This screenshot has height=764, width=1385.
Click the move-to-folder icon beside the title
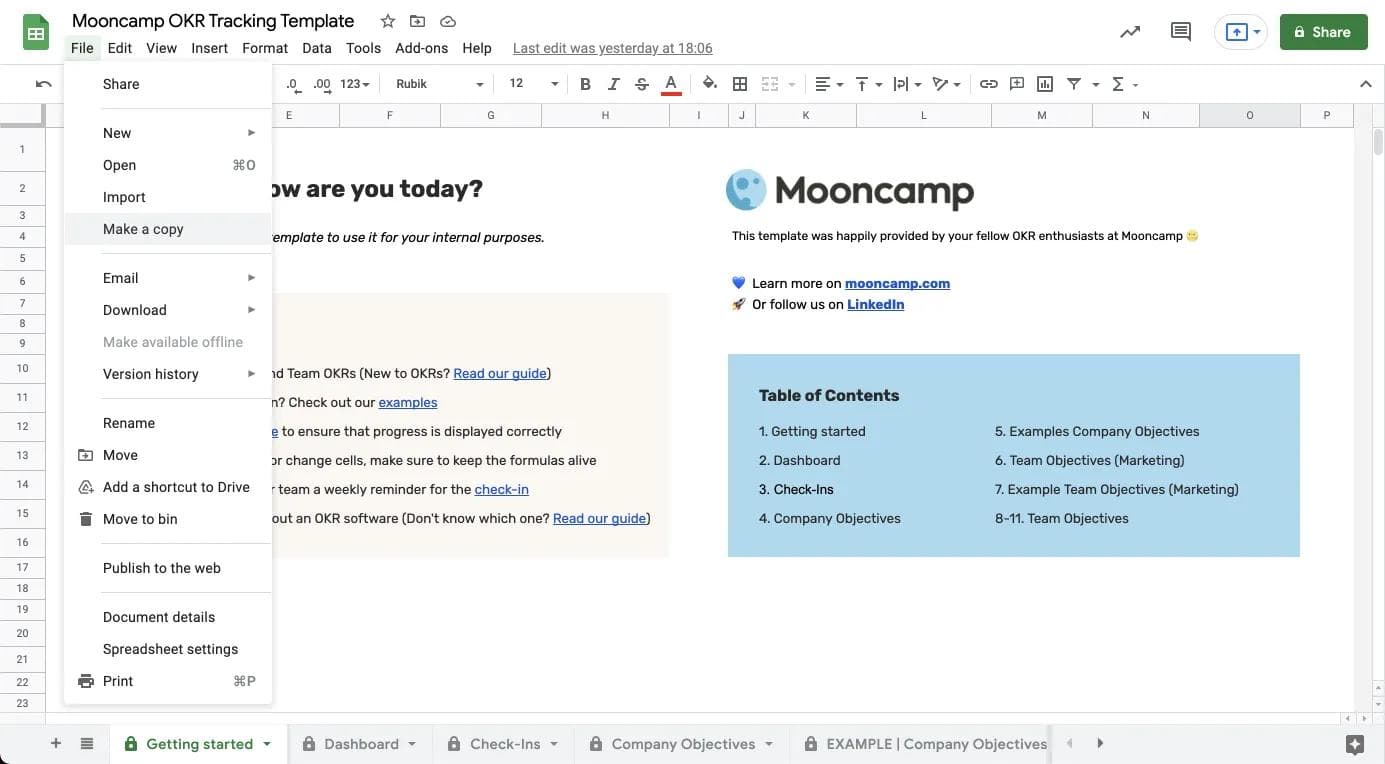click(x=417, y=21)
